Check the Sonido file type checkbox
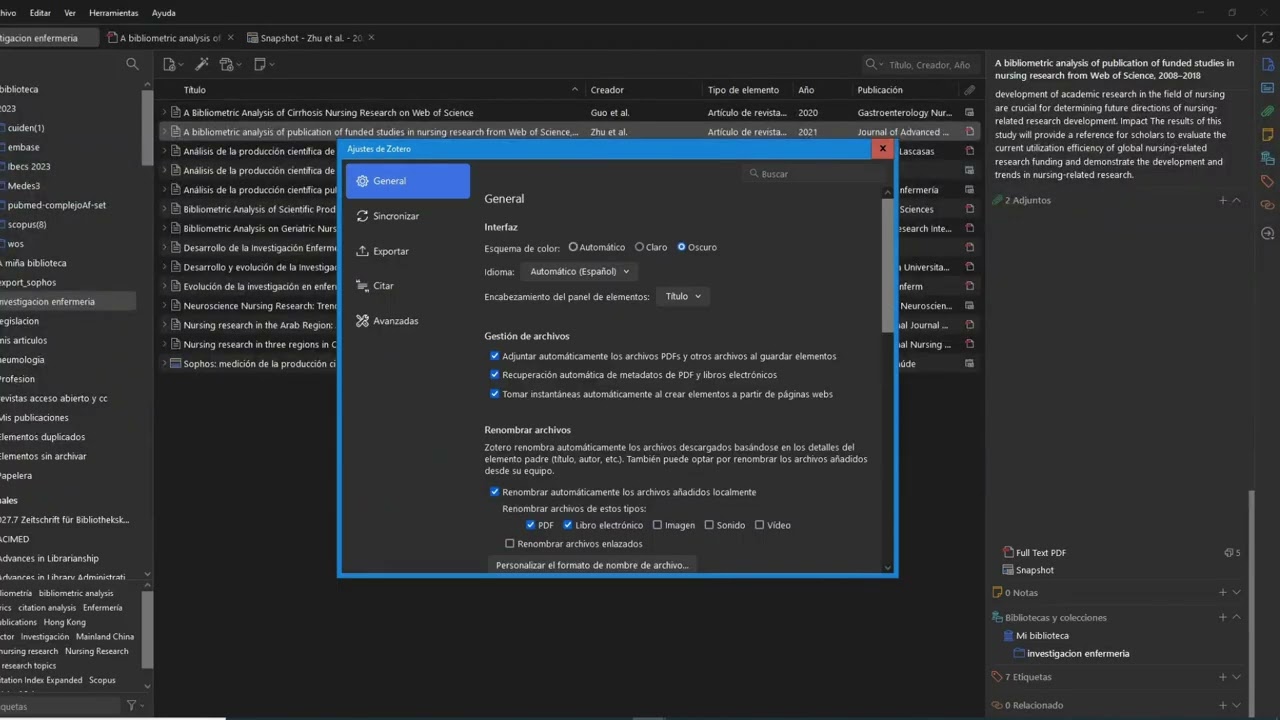Screen dimensions: 1280x720 point(709,525)
